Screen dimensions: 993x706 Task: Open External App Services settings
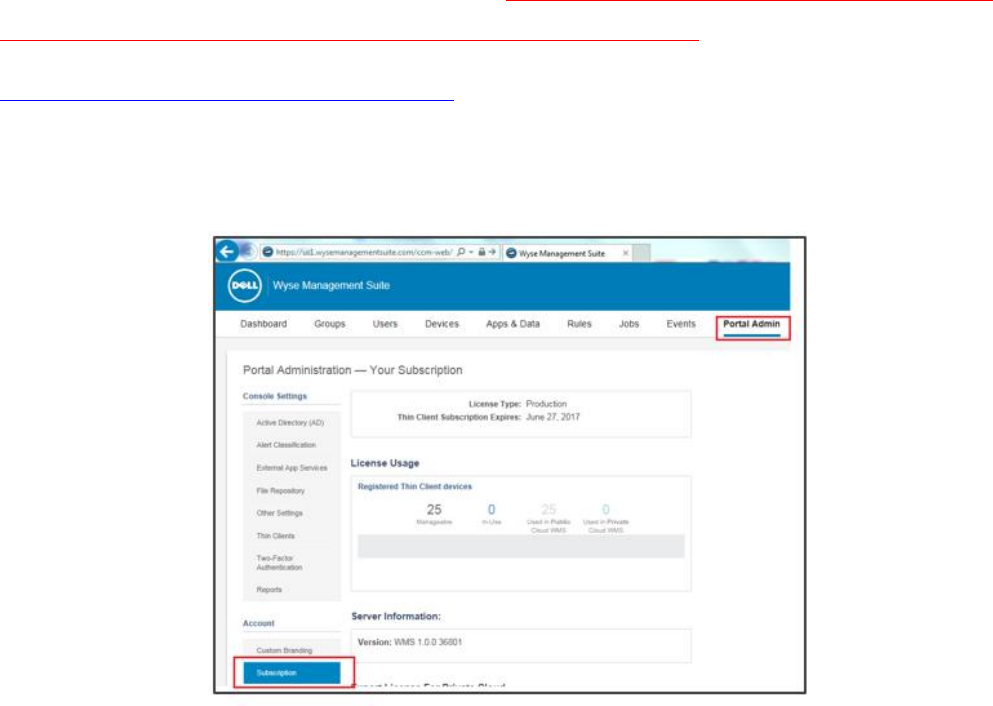292,468
